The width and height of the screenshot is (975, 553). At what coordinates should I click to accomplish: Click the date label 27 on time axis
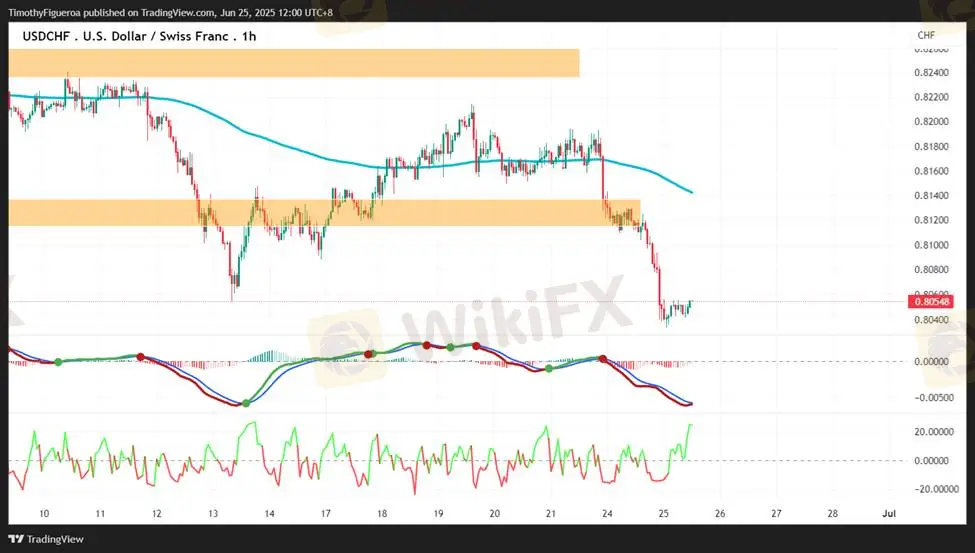(x=776, y=514)
